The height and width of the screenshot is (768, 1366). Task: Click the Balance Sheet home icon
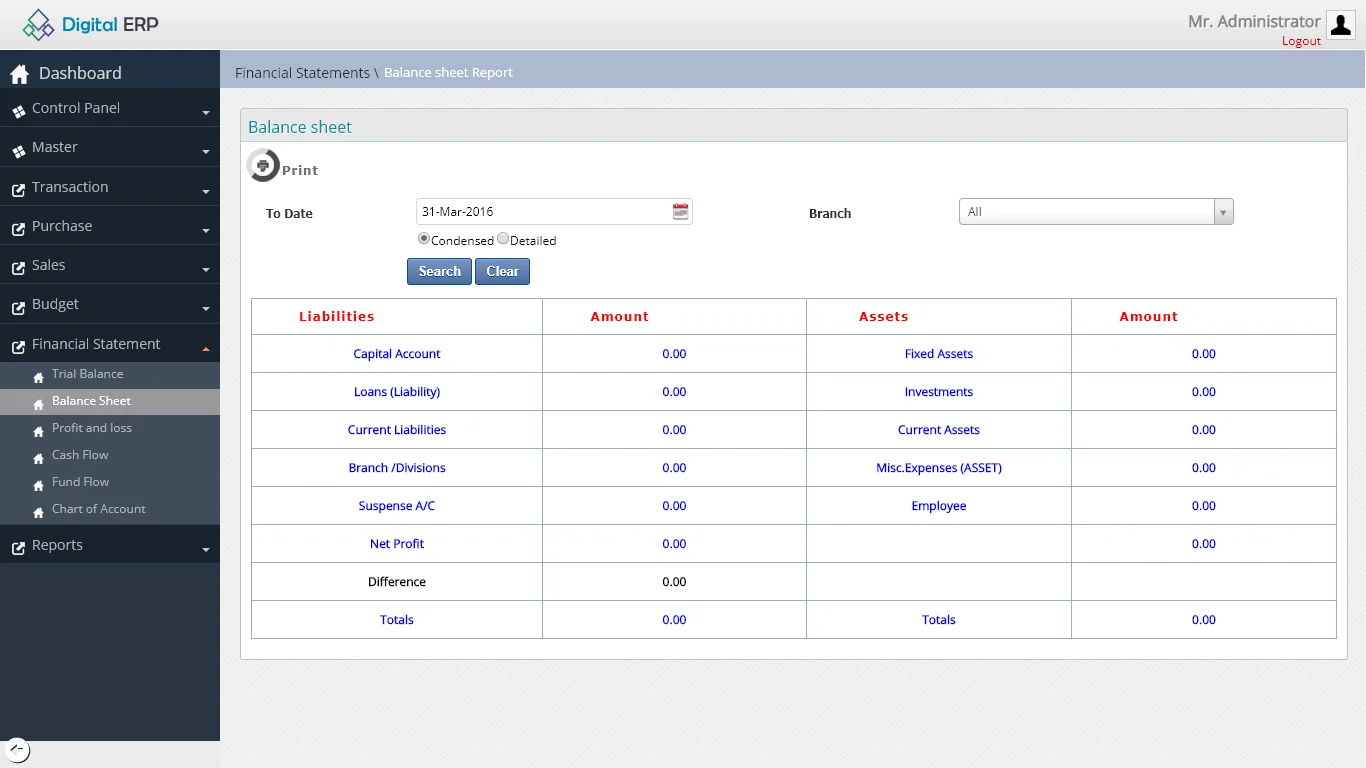coord(38,404)
